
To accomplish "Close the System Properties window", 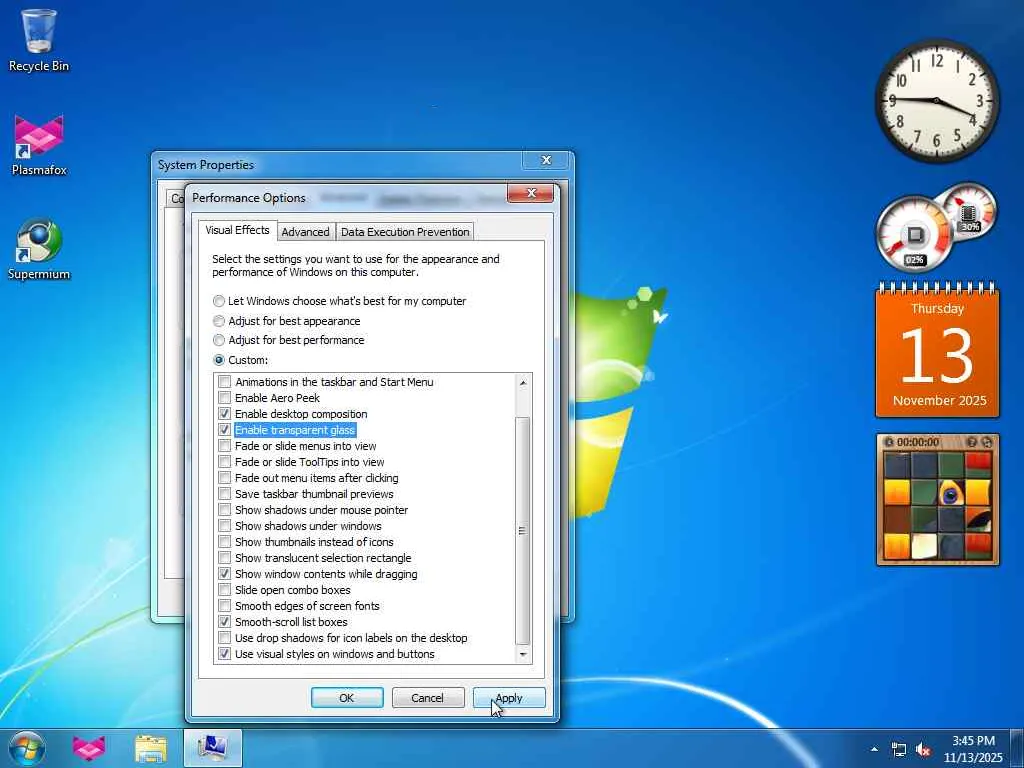I will 547,160.
